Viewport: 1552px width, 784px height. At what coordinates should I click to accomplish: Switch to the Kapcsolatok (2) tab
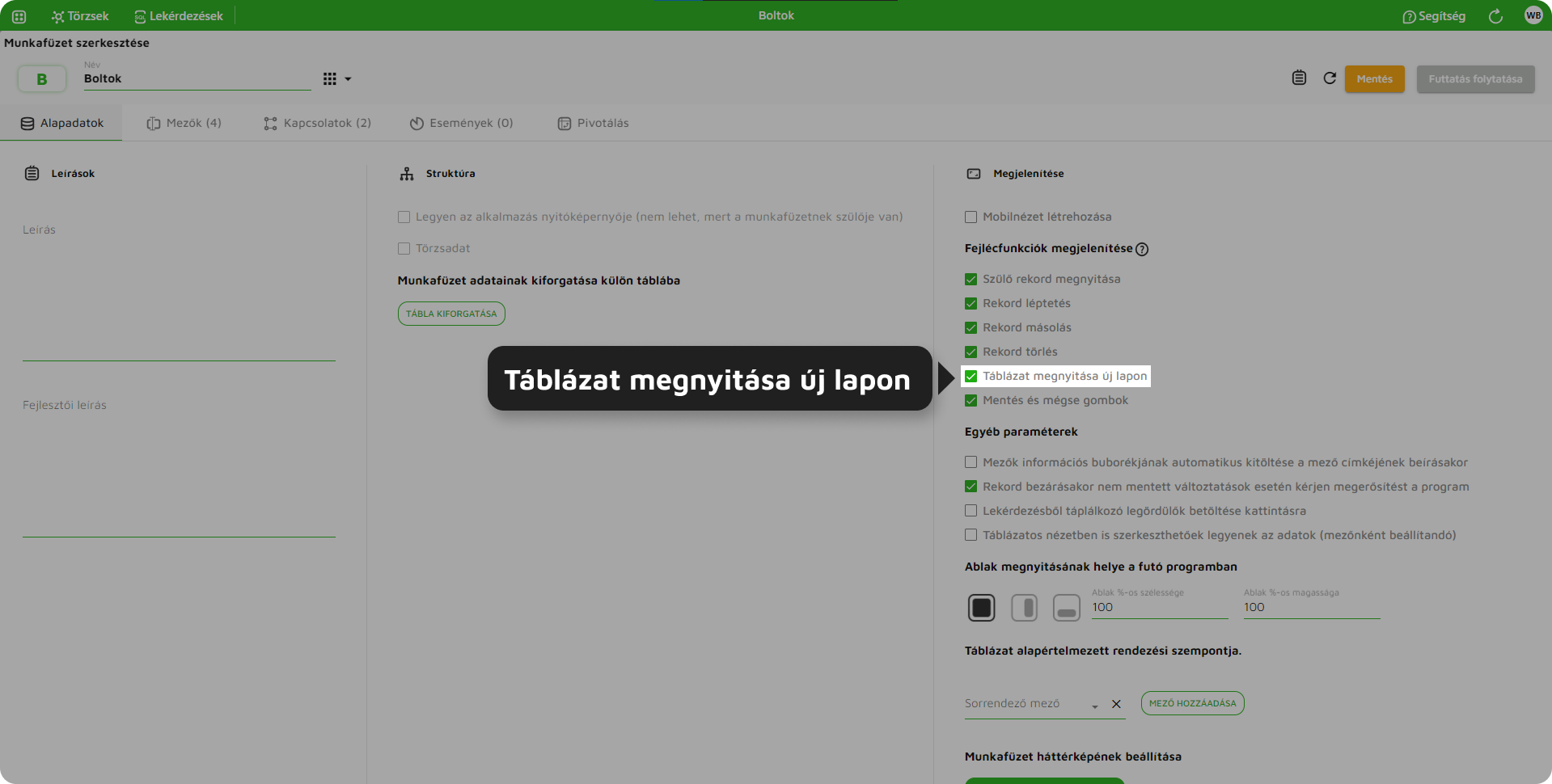317,123
